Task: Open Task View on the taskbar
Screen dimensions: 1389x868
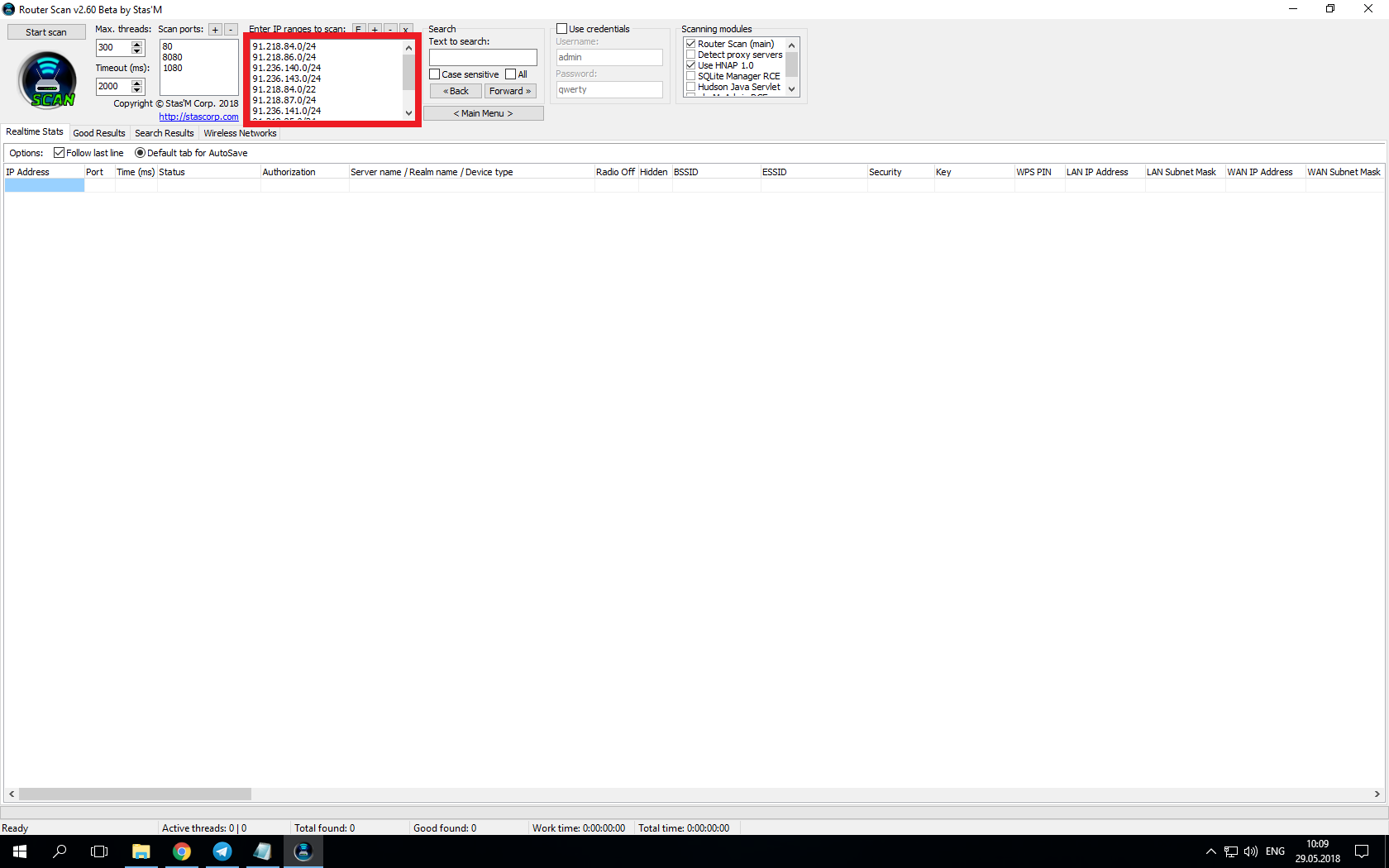Action: pos(99,851)
